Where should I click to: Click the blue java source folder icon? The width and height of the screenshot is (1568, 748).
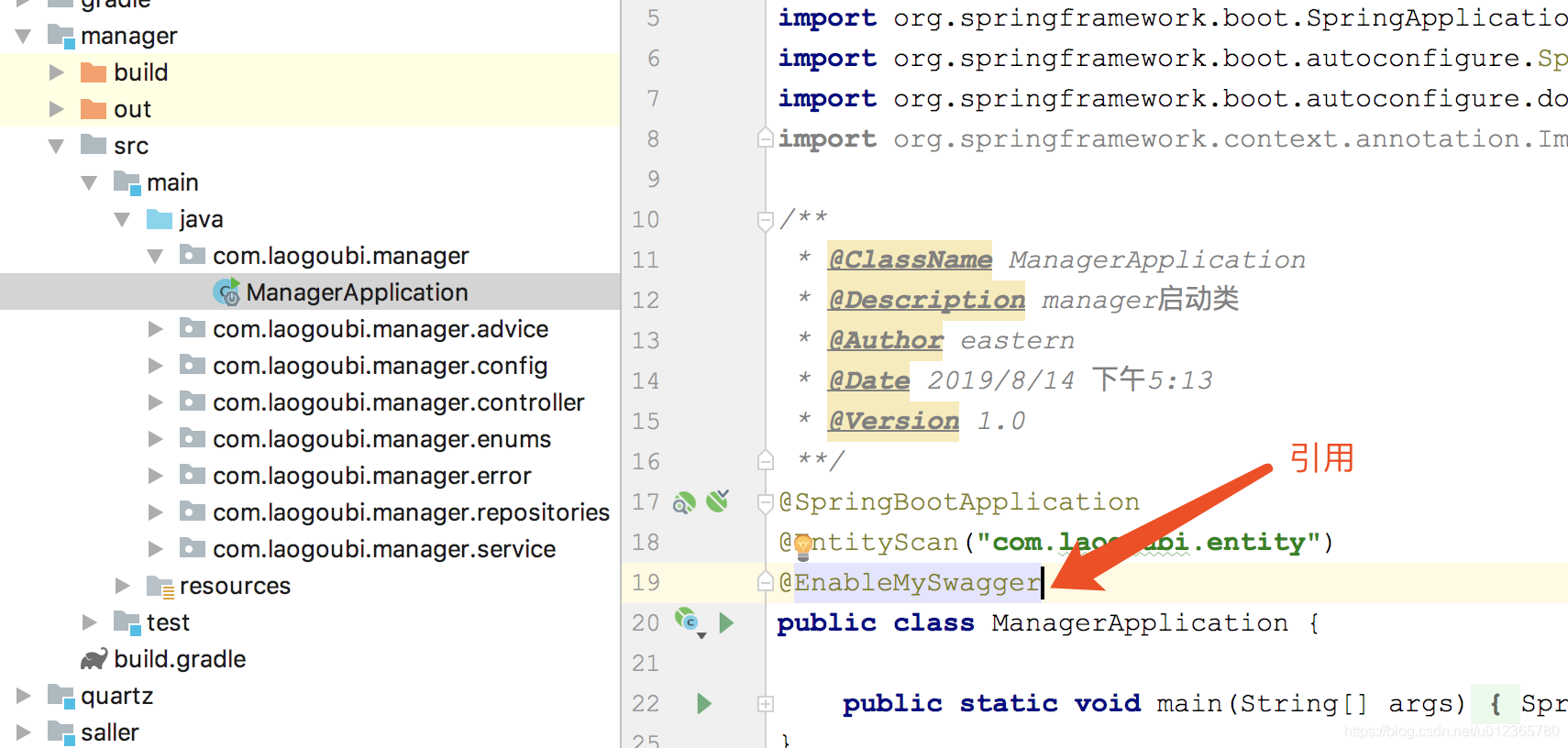(x=160, y=219)
